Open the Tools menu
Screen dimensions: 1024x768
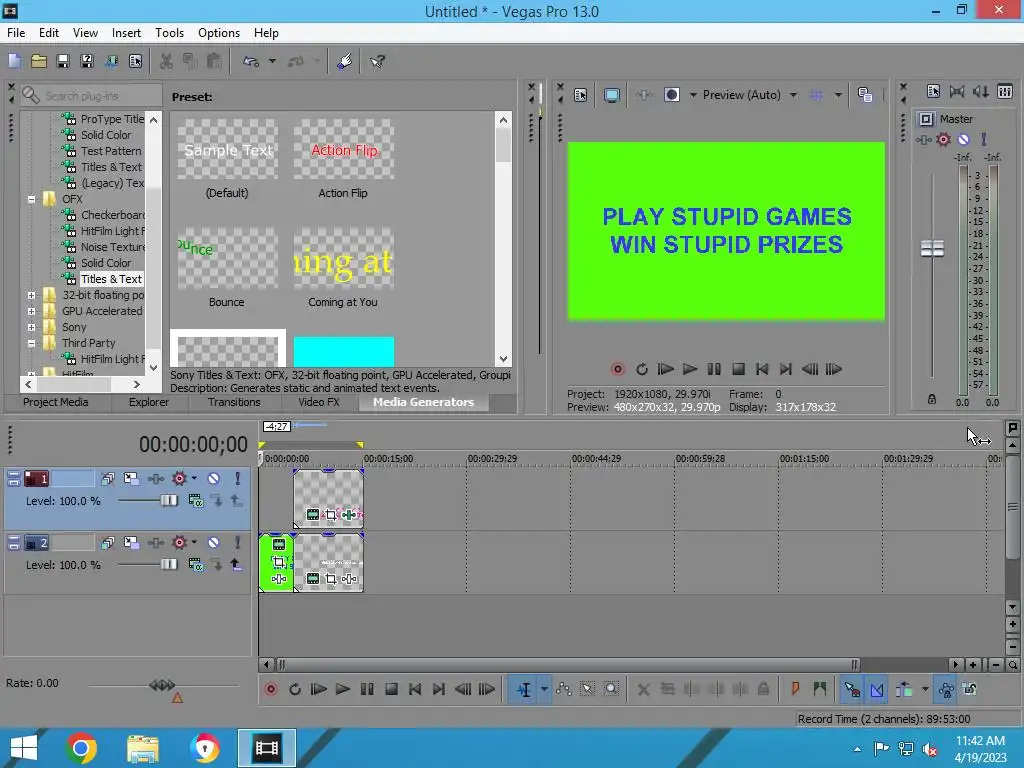click(x=169, y=33)
